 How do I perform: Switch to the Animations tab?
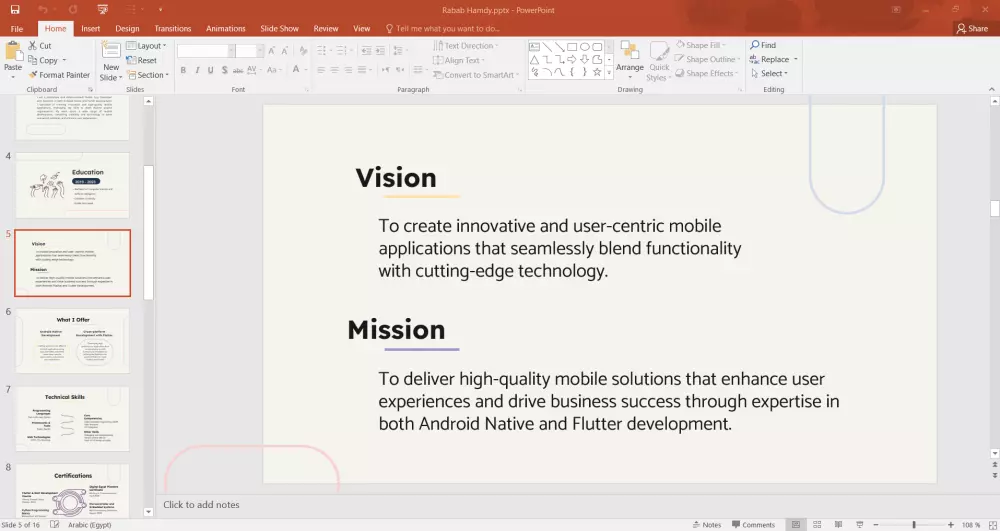pyautogui.click(x=226, y=29)
